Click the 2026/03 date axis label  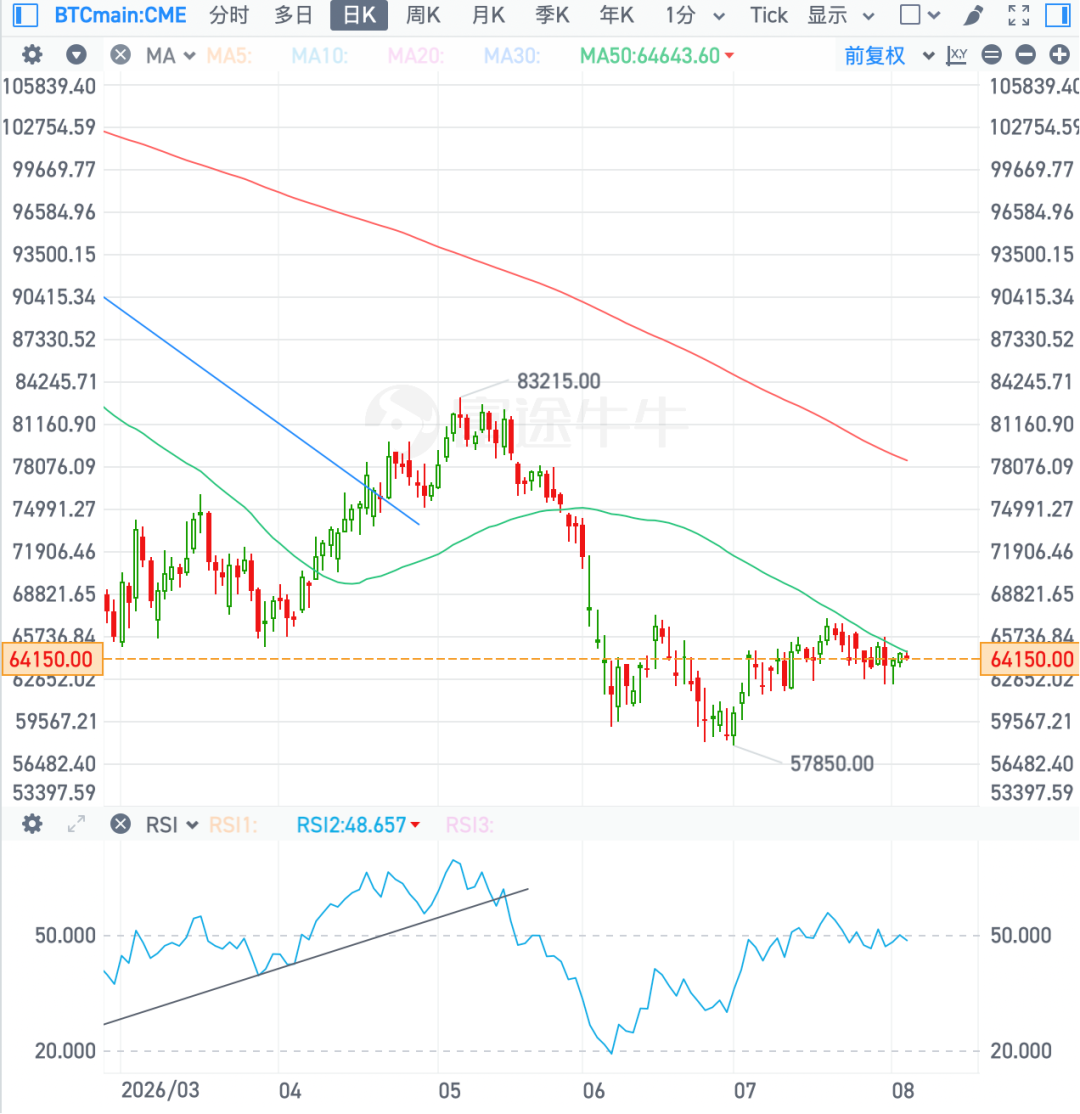[160, 1090]
